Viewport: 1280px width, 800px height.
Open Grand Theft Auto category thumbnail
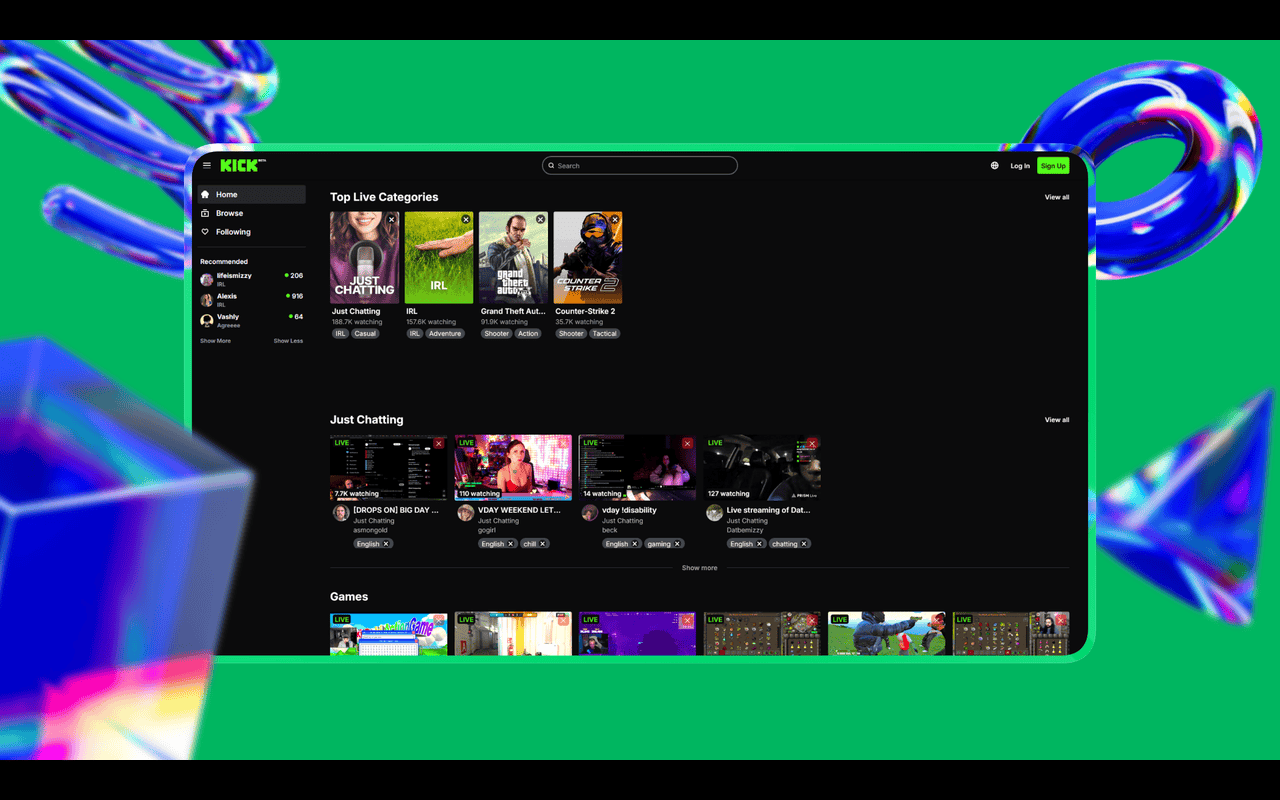click(x=514, y=257)
